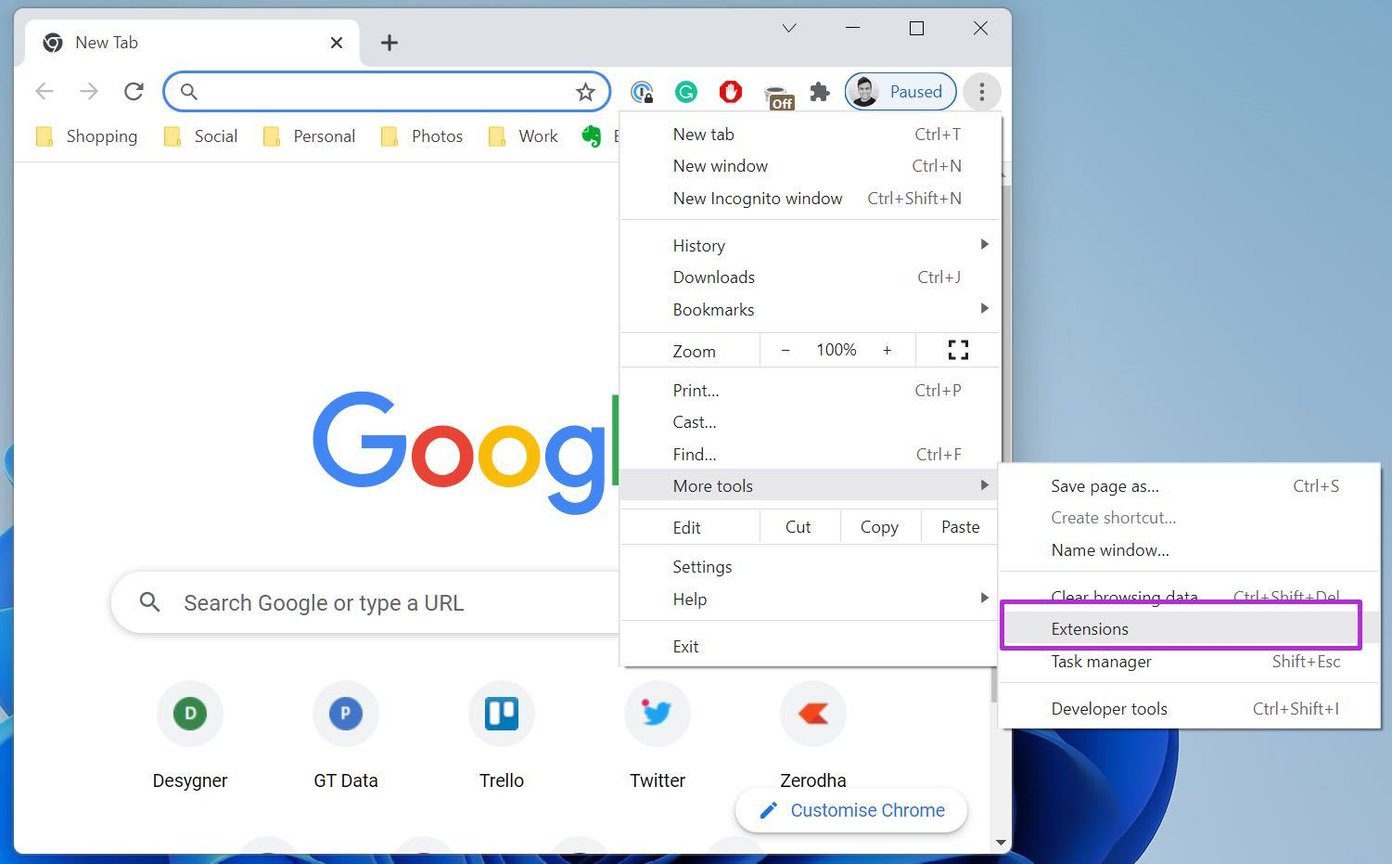Choose Save page as... in submenu

click(x=1189, y=486)
